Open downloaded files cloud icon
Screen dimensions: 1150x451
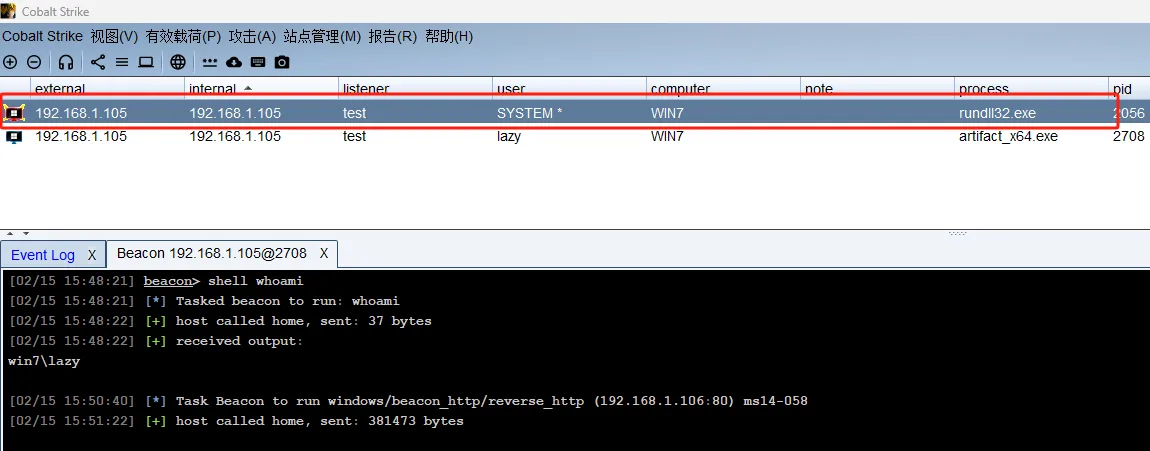click(x=234, y=62)
